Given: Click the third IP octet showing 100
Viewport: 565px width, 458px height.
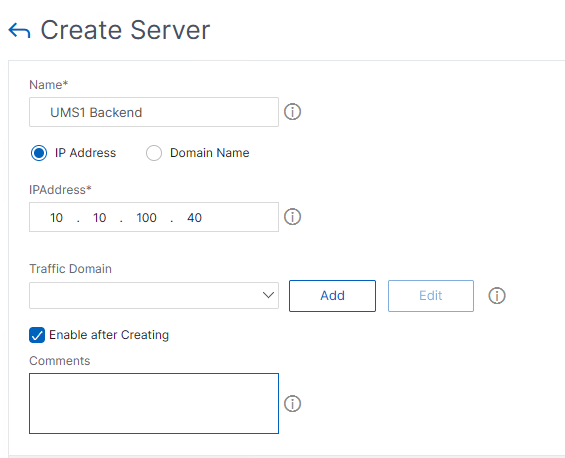Looking at the screenshot, I should coord(146,218).
